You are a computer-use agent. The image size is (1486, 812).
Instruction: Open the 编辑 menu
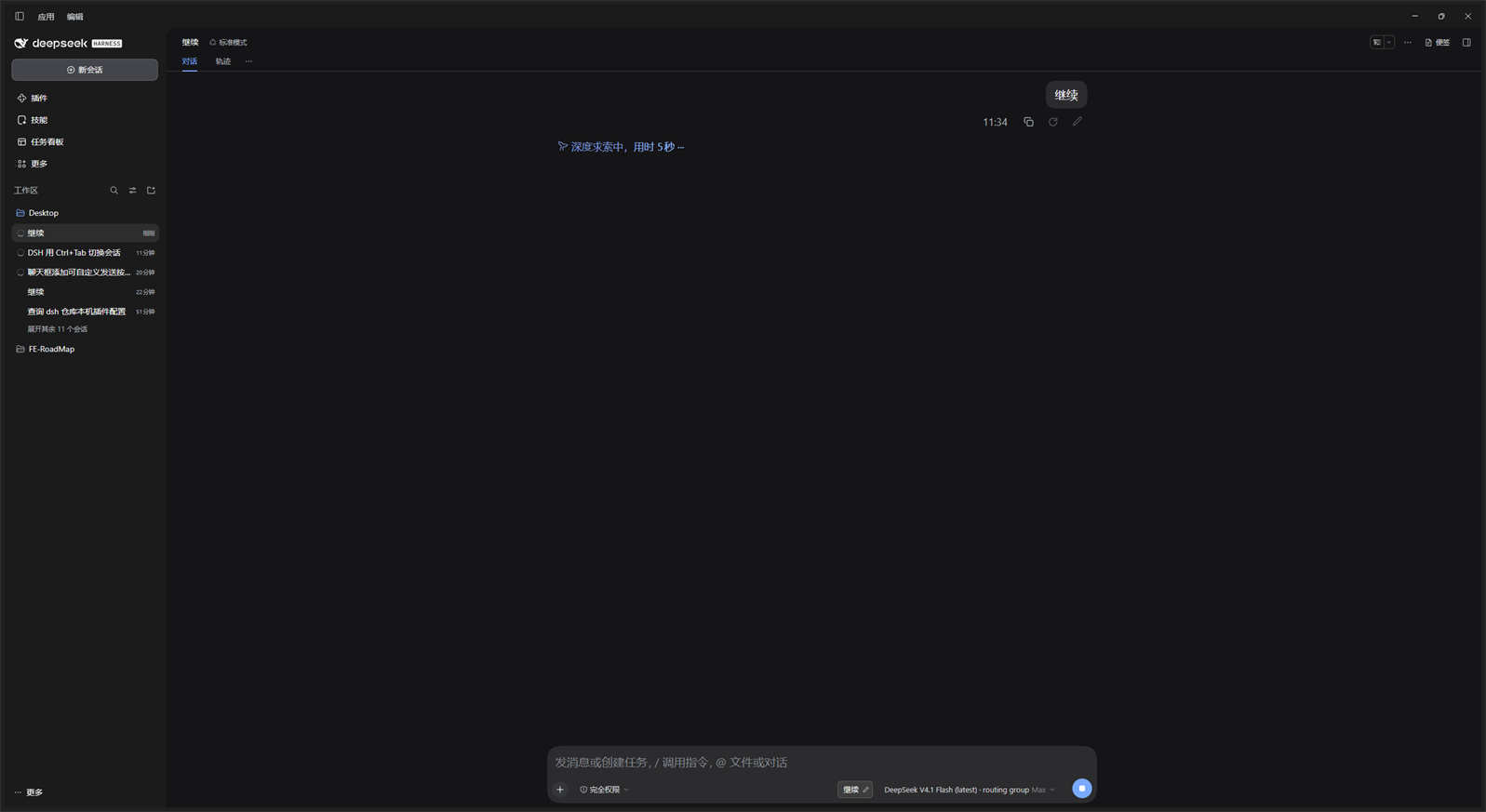point(75,17)
